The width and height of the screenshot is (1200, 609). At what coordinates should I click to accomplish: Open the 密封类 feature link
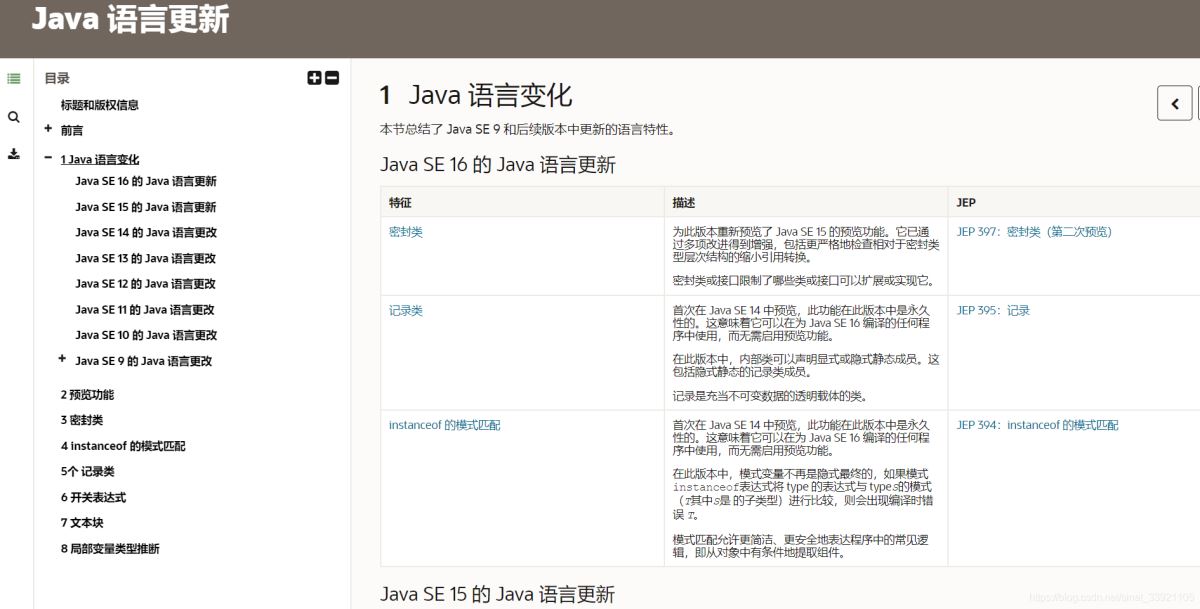pos(405,229)
